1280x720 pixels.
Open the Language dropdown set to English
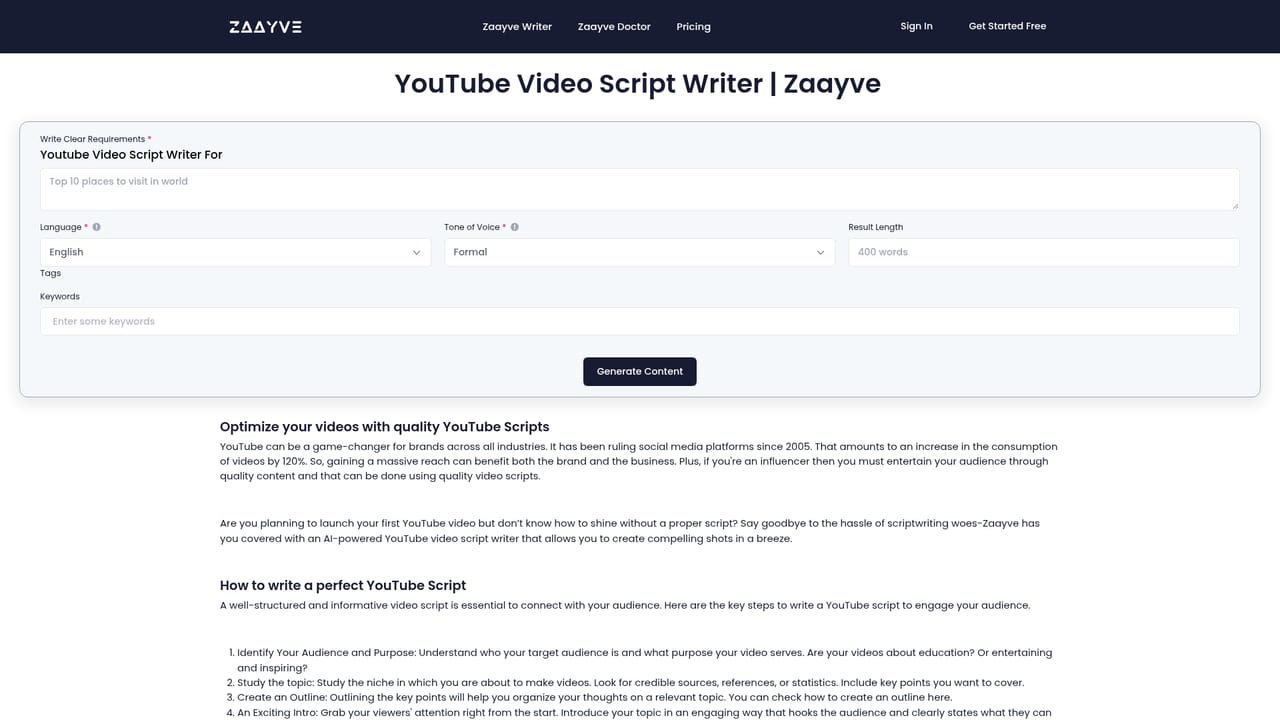point(235,252)
